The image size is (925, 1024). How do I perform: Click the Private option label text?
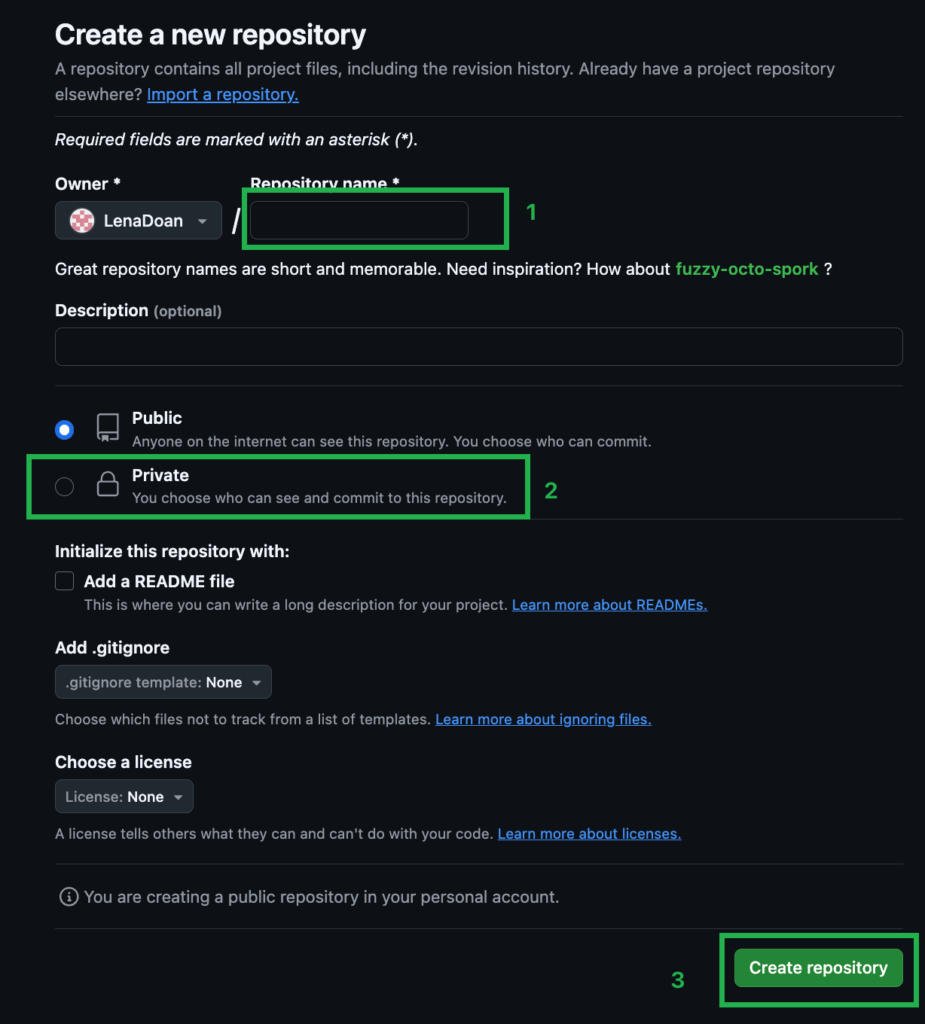tap(161, 475)
